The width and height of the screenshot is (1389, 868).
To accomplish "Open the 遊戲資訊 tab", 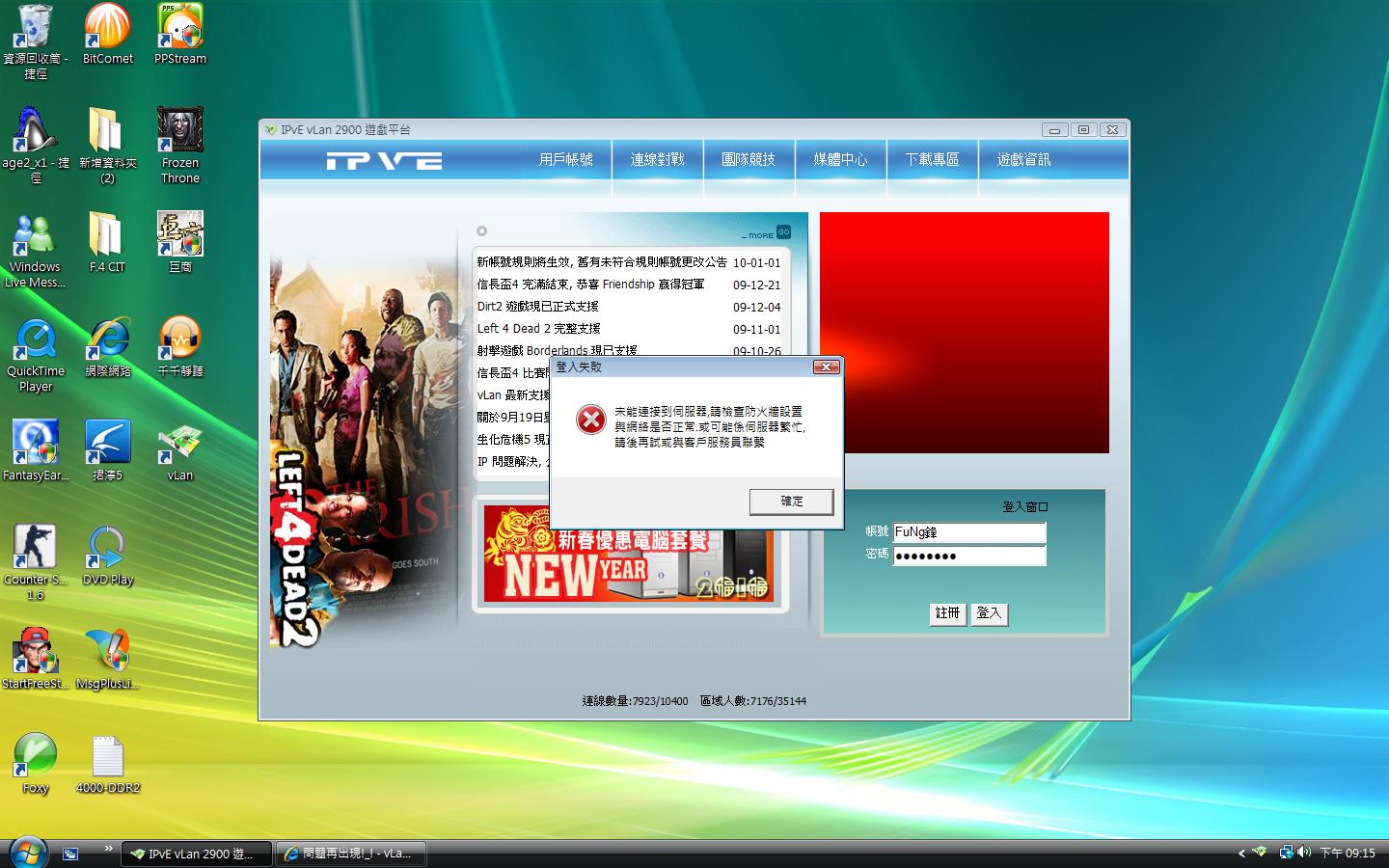I will coord(1024,159).
